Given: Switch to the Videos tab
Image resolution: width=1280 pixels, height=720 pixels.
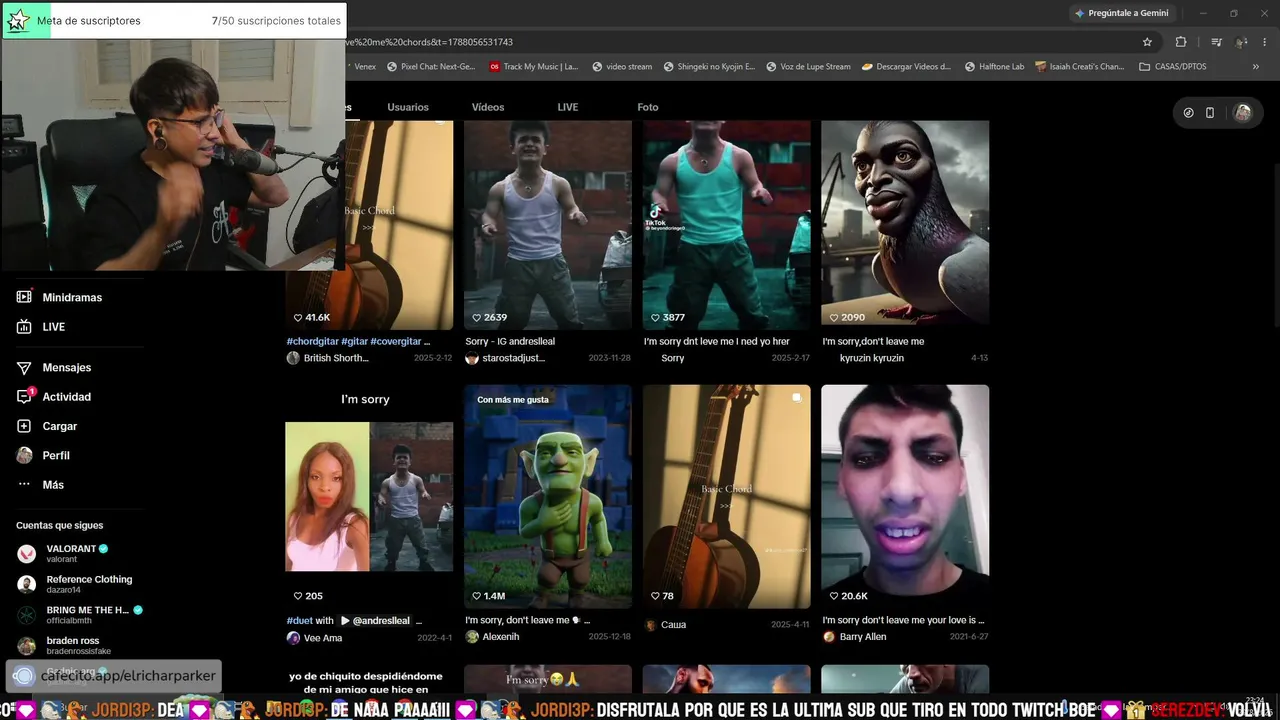Looking at the screenshot, I should (488, 107).
